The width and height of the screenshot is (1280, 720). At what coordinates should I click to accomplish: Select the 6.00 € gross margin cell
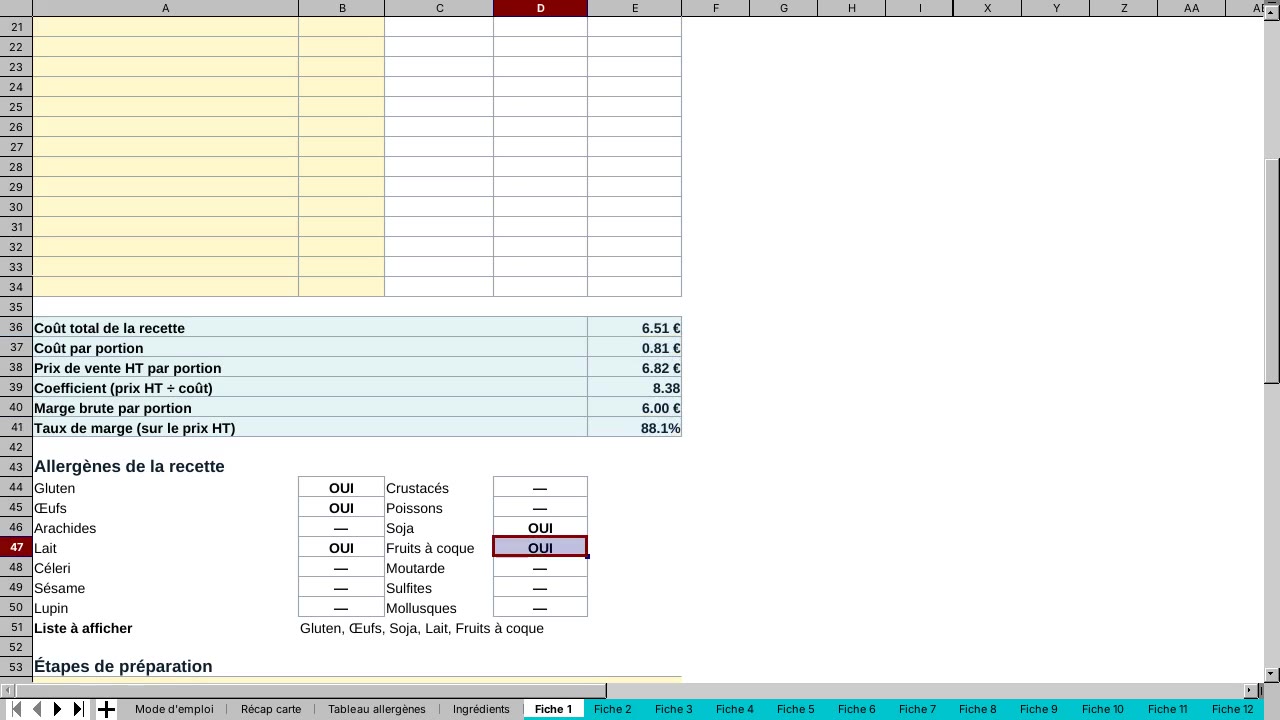634,408
